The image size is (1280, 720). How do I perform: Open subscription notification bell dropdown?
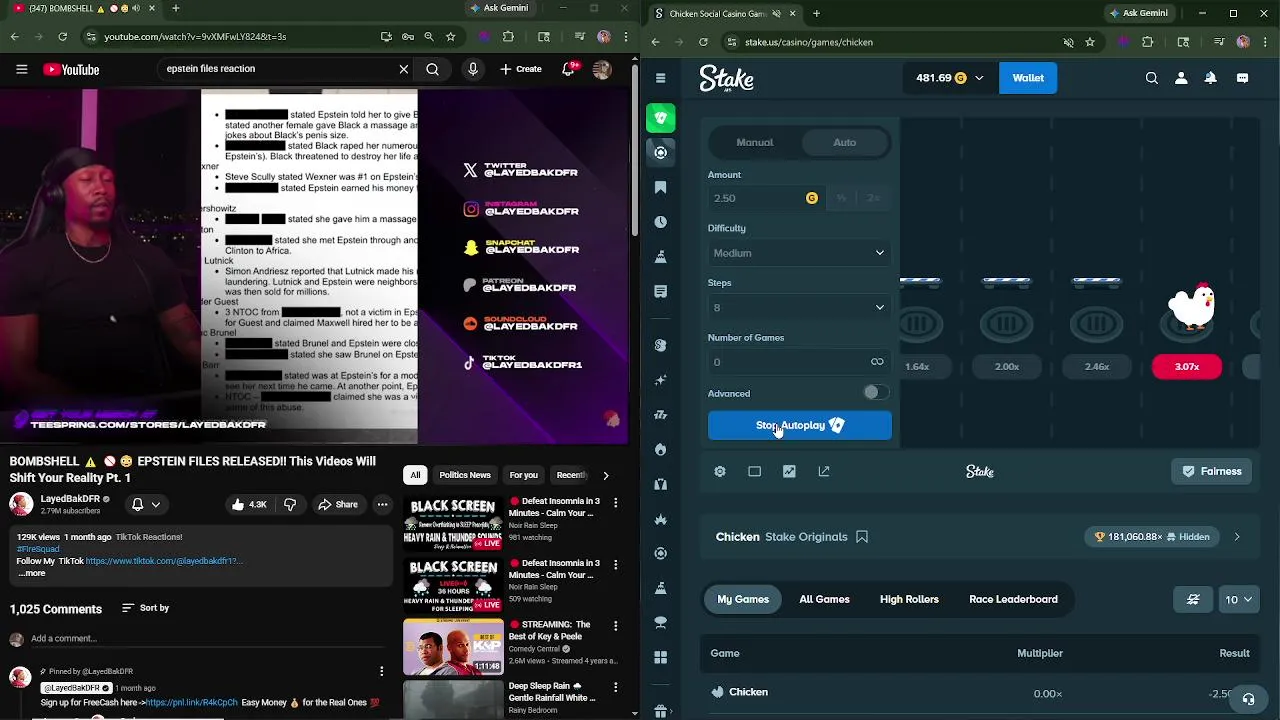click(145, 504)
